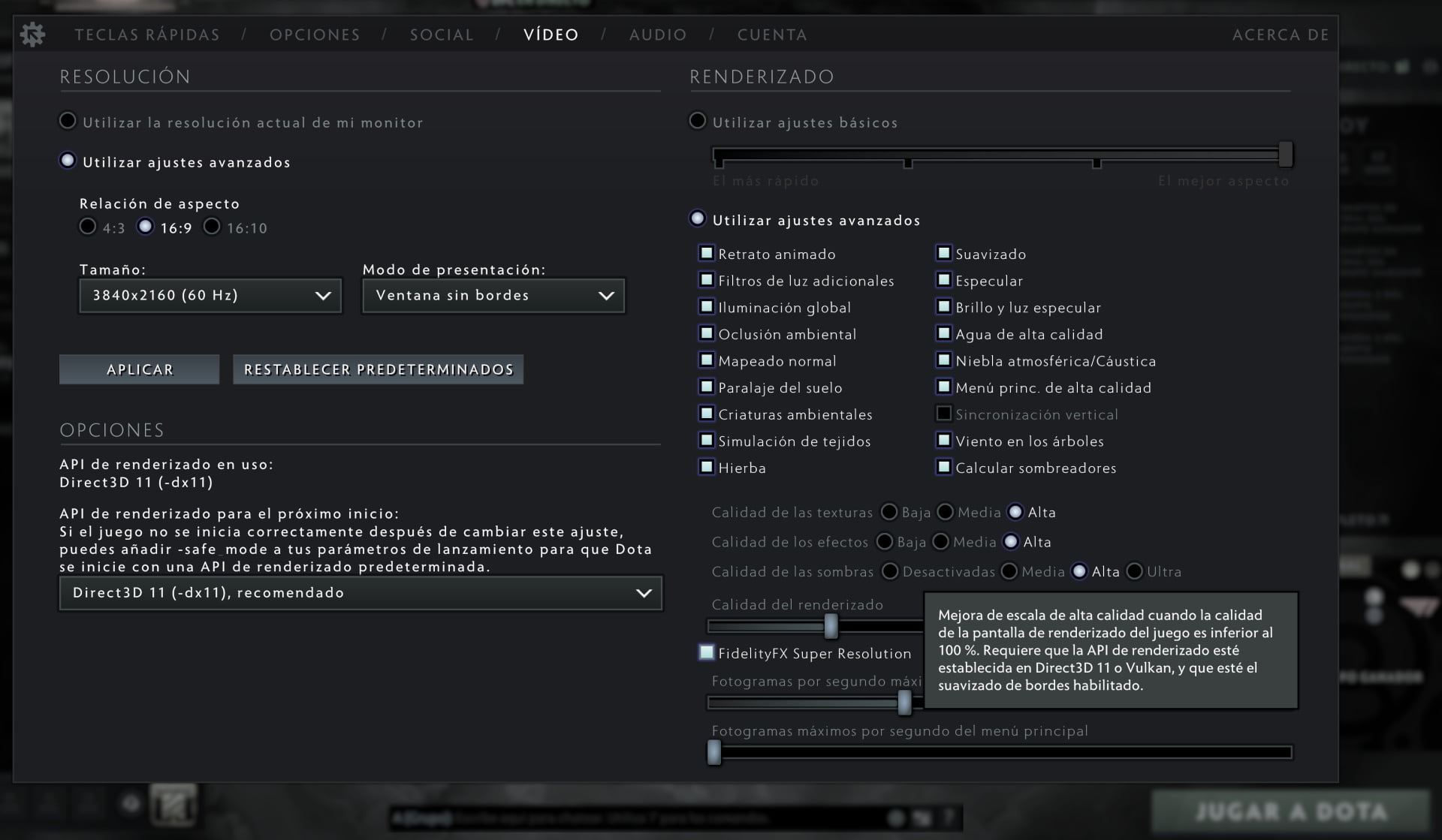The width and height of the screenshot is (1442, 840).
Task: Toggle the Retrato animado checkbox
Action: point(707,253)
